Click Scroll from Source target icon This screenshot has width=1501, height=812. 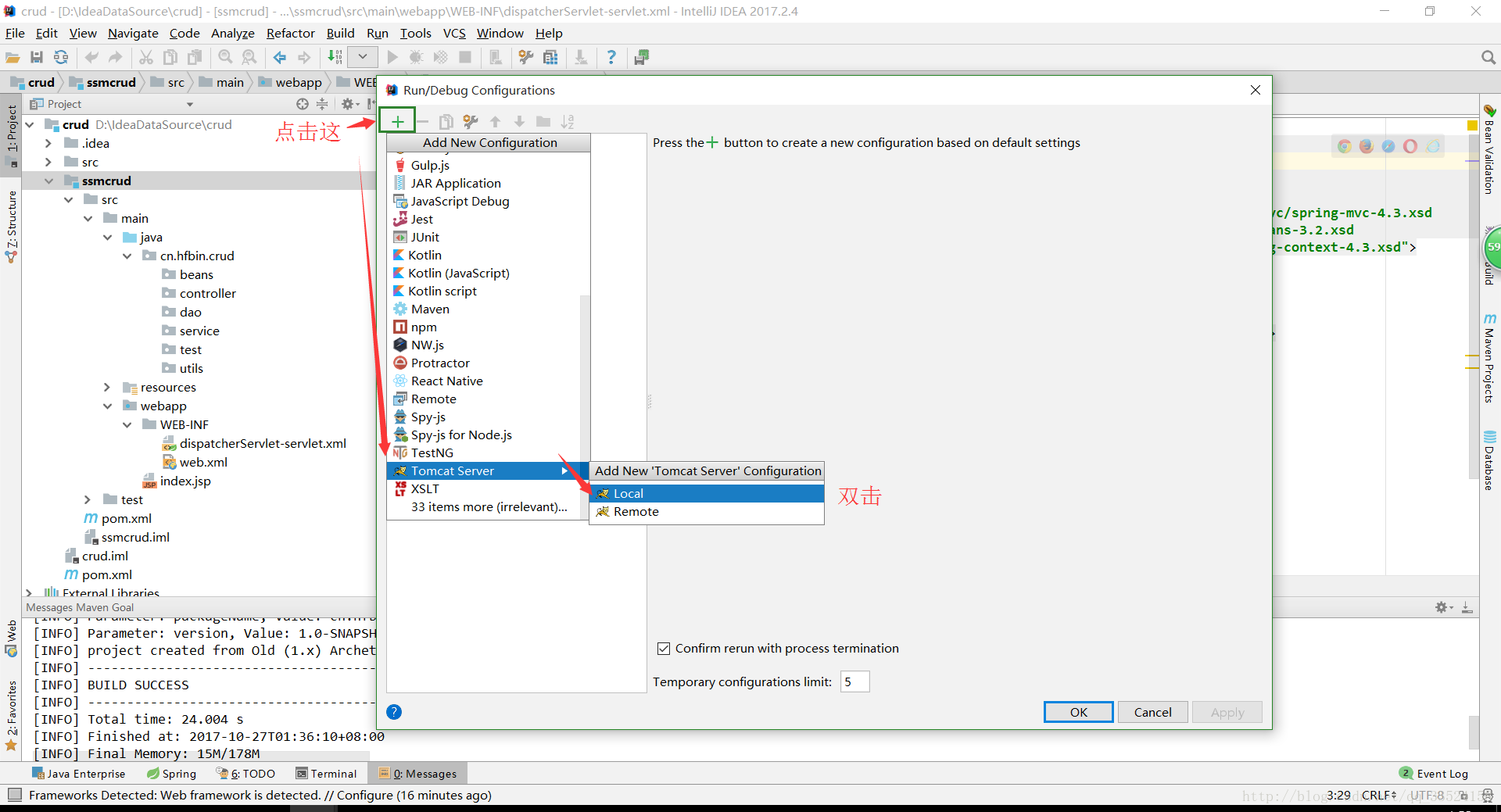point(303,104)
